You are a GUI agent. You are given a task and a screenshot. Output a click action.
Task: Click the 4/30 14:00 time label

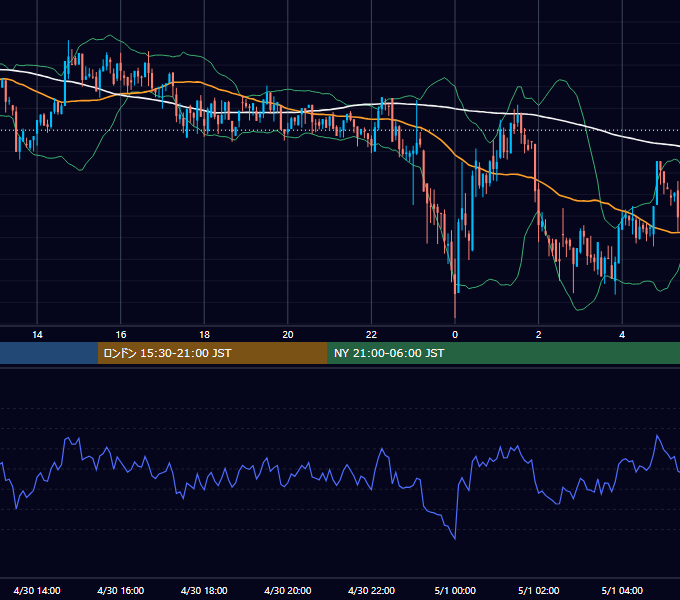click(37, 590)
